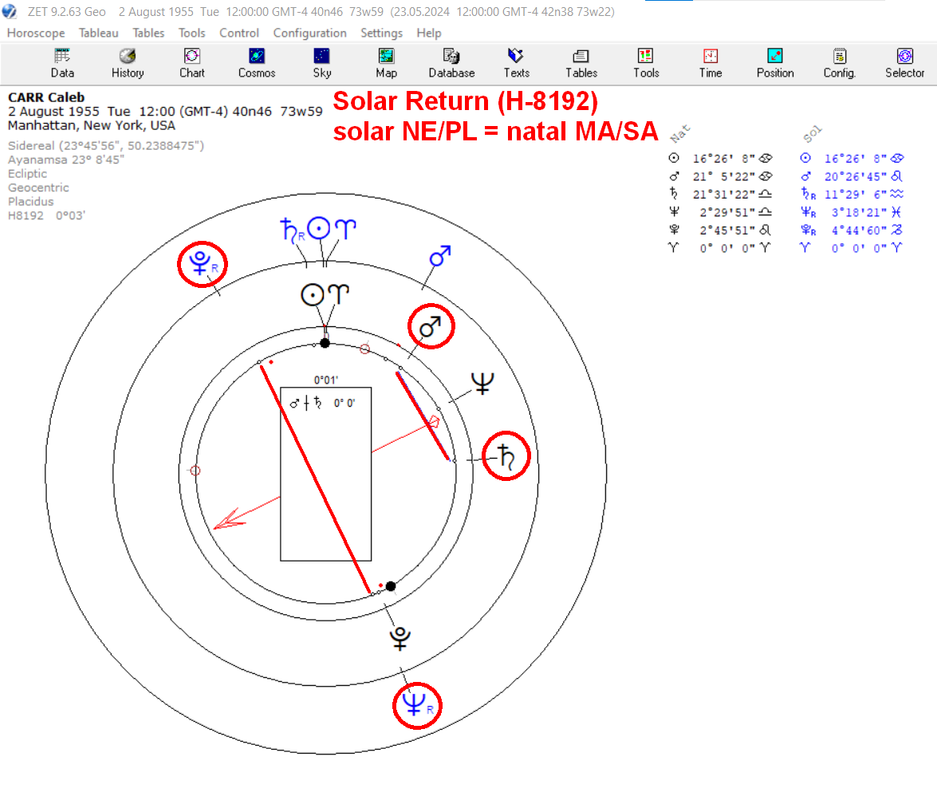937x800 pixels.
Task: Open the Configuration menu
Action: (310, 33)
